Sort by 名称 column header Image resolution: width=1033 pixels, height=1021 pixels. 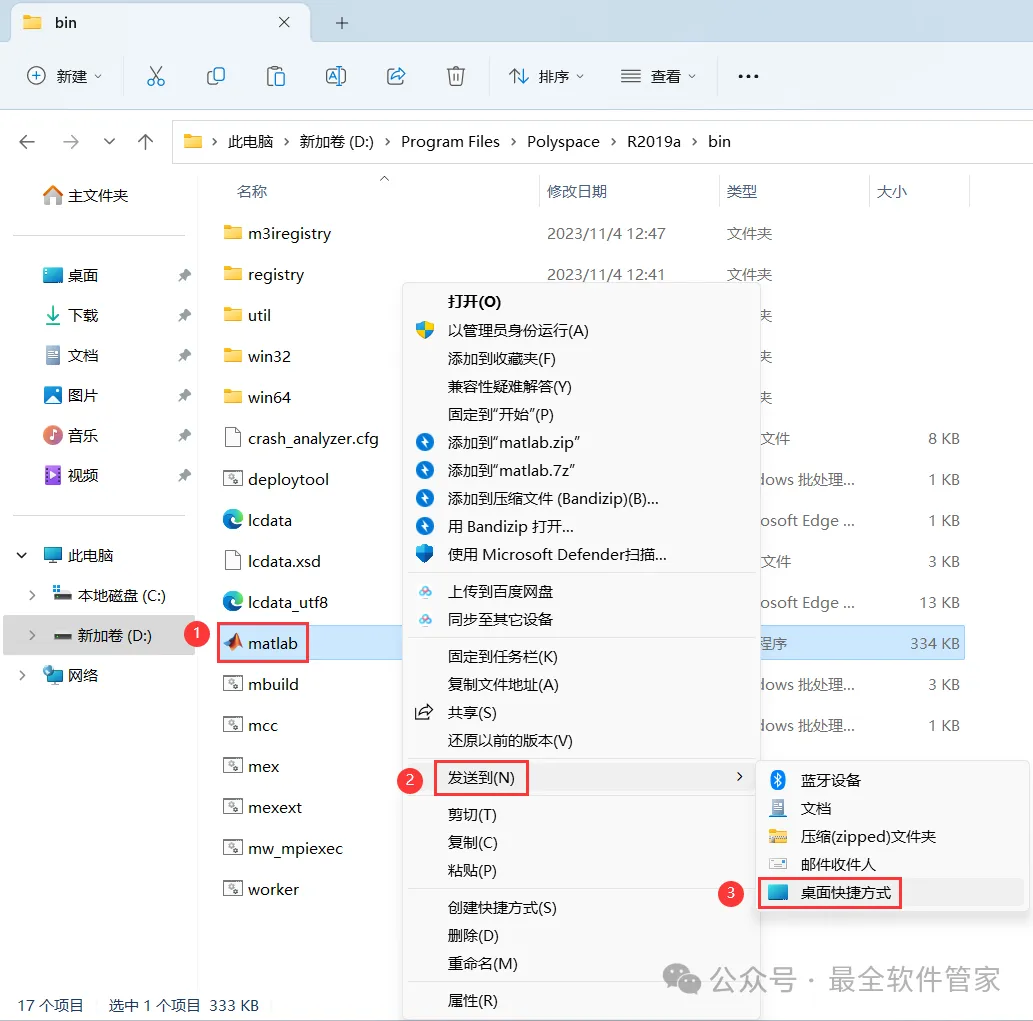[252, 192]
